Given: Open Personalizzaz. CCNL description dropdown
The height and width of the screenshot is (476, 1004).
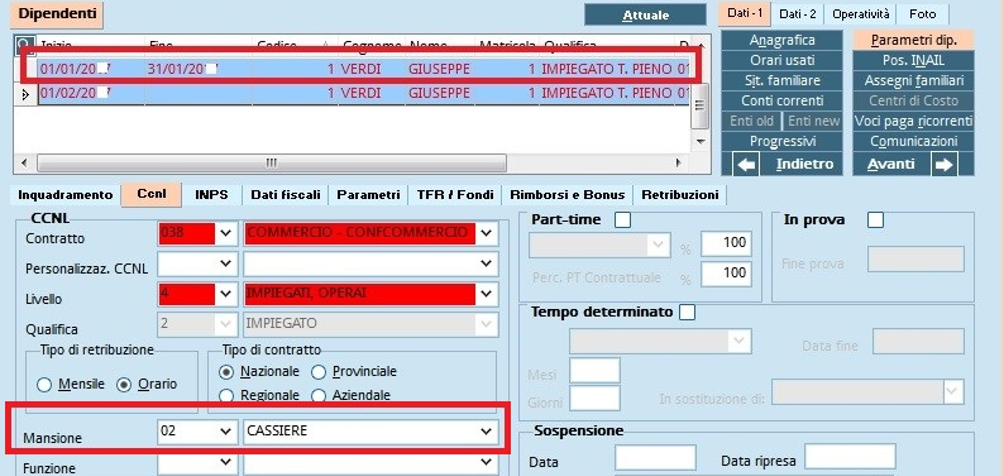Looking at the screenshot, I should pyautogui.click(x=487, y=263).
